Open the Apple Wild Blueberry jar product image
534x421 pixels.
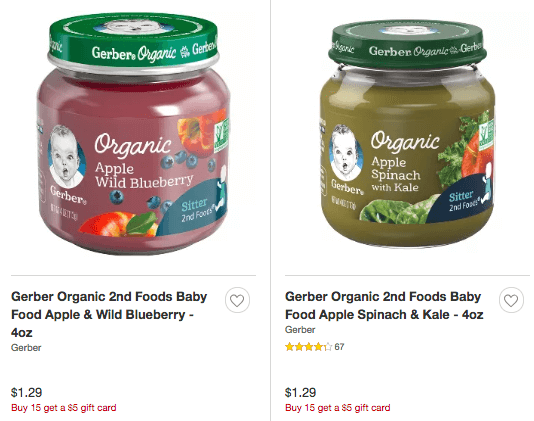click(133, 134)
